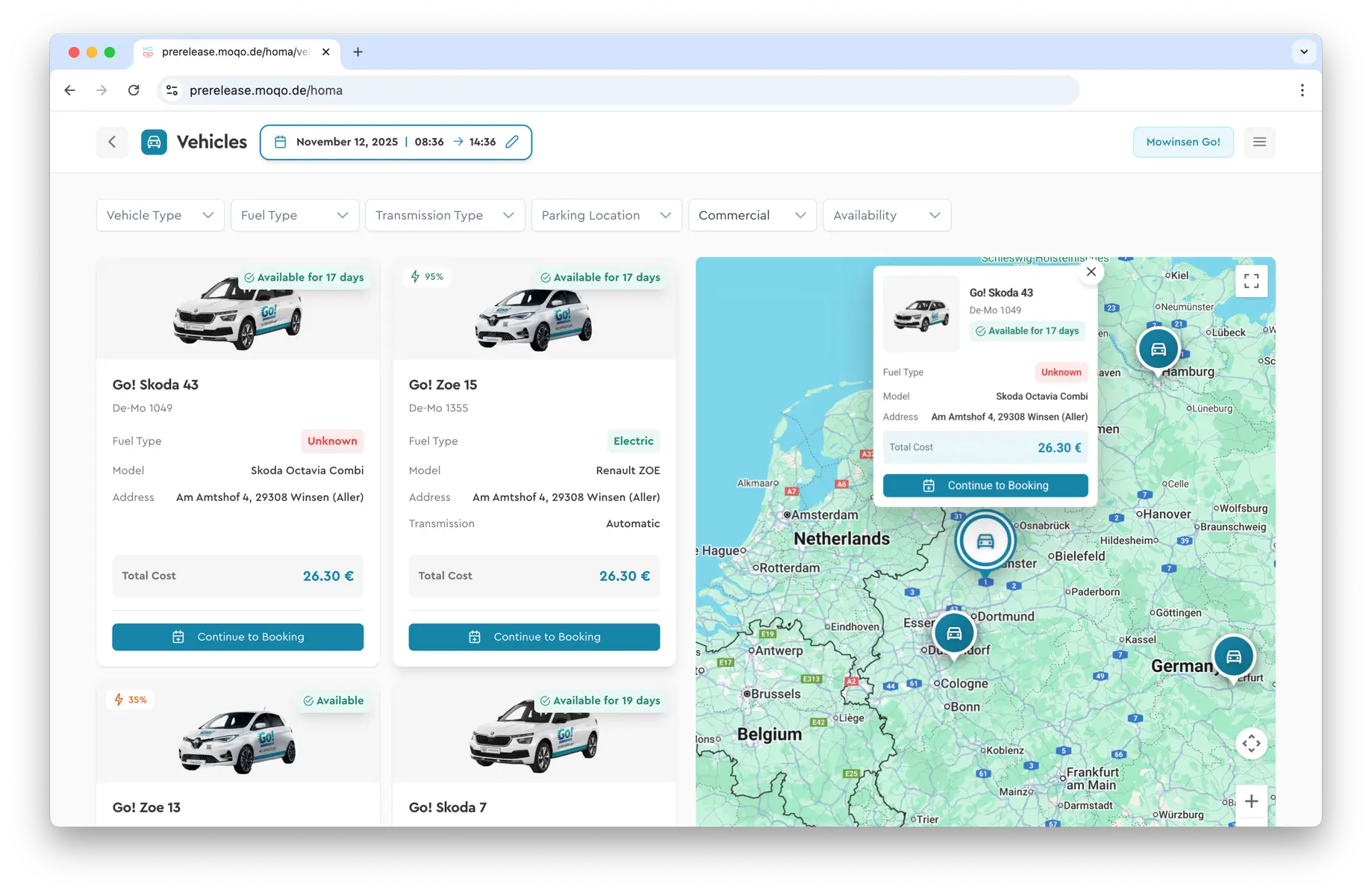Click Available for 19 days badge
The width and height of the screenshot is (1372, 893).
click(600, 701)
